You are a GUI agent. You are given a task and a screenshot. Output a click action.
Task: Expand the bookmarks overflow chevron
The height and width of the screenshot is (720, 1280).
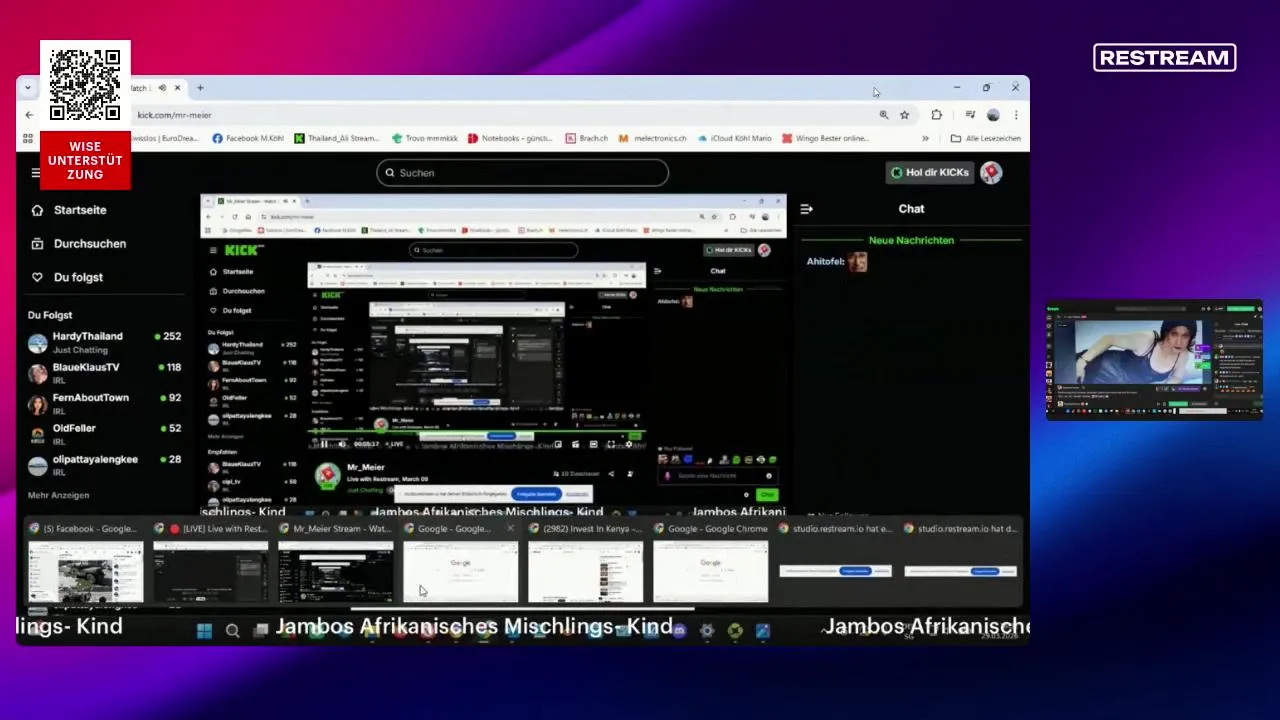click(925, 138)
